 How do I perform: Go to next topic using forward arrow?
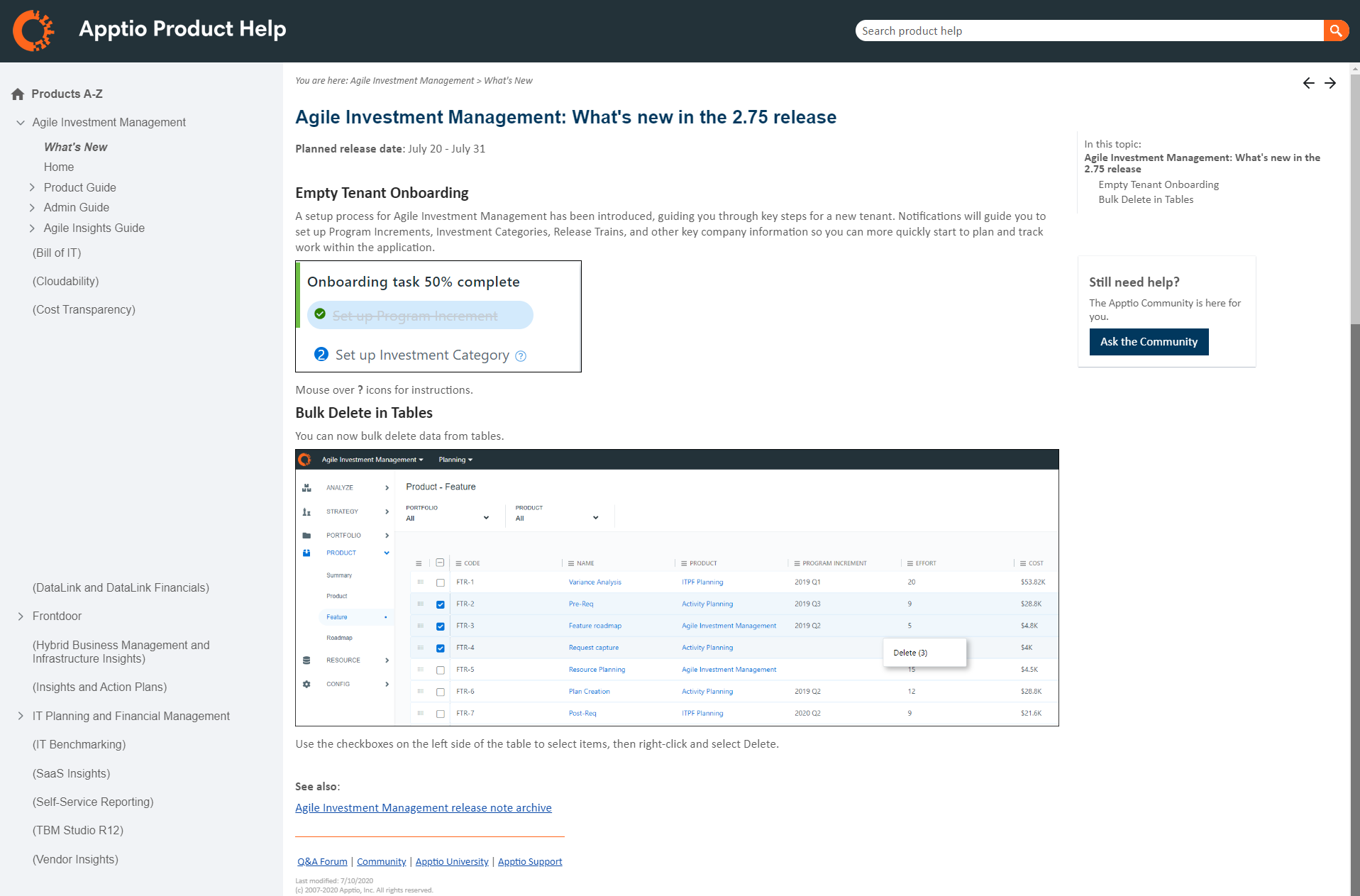click(1330, 83)
